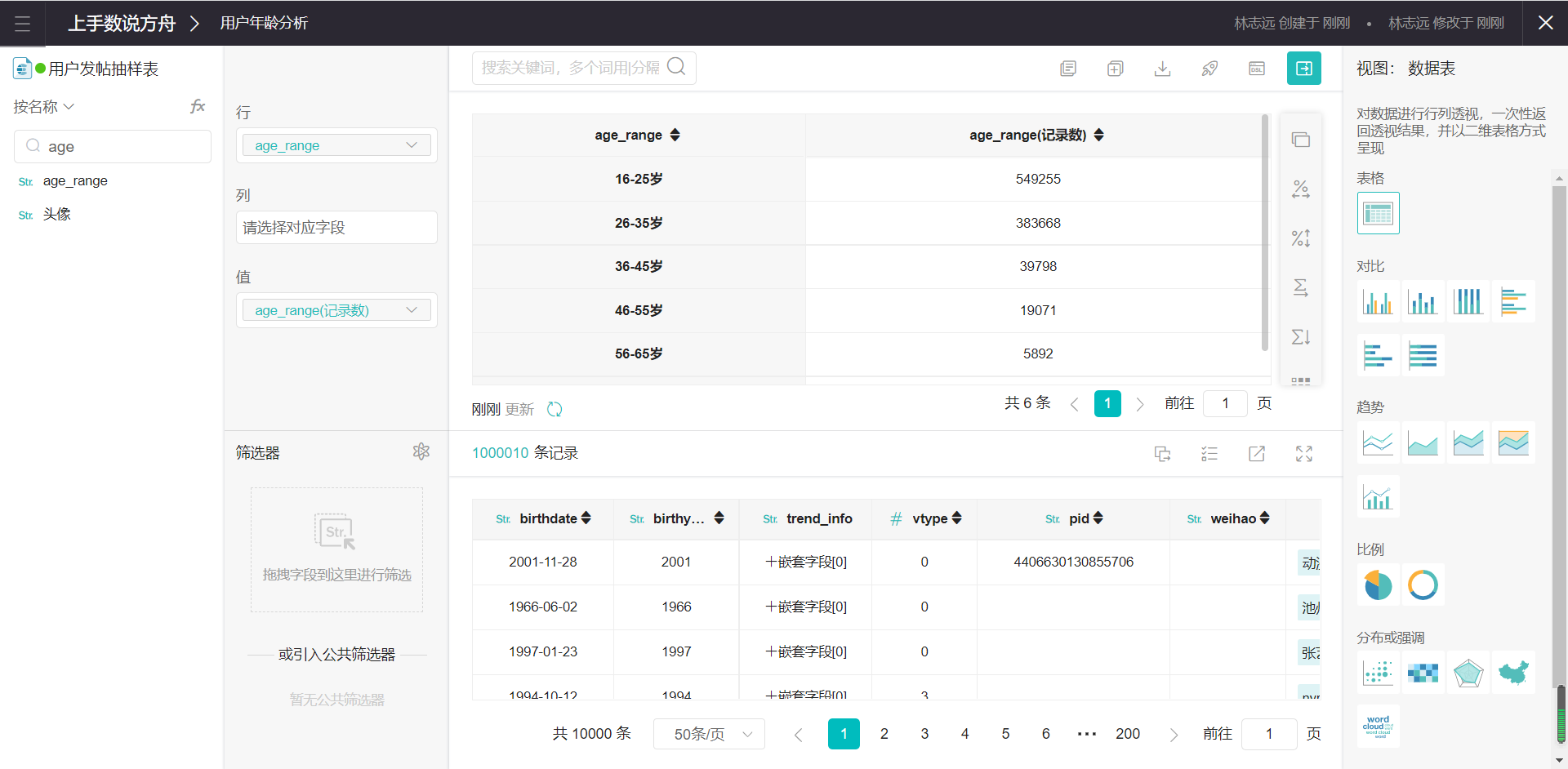This screenshot has height=769, width=1568.
Task: Select the data table chart type
Action: coord(1379,213)
